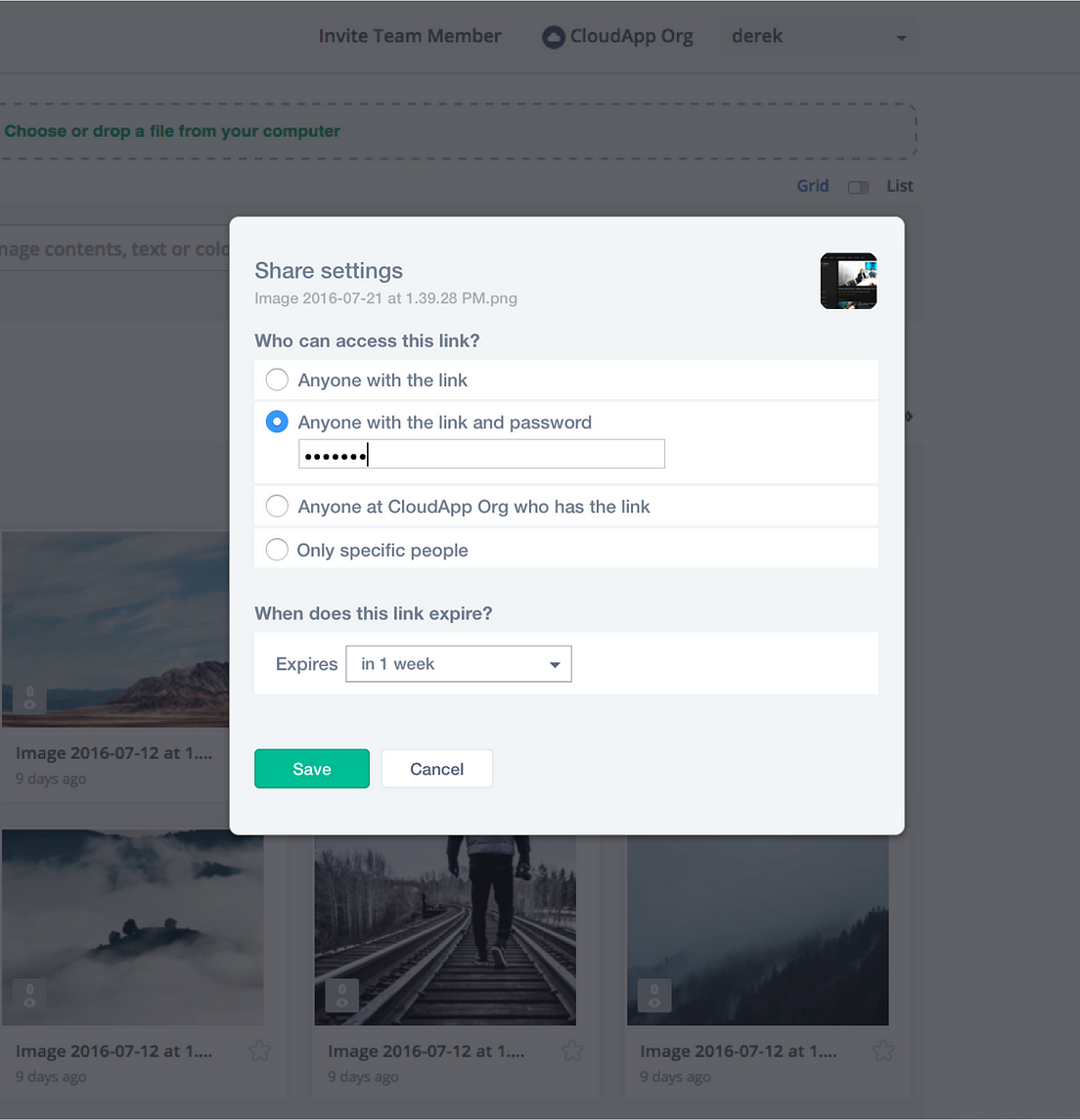Toggle the Grid/List view switch
1080x1120 pixels.
coord(858,187)
